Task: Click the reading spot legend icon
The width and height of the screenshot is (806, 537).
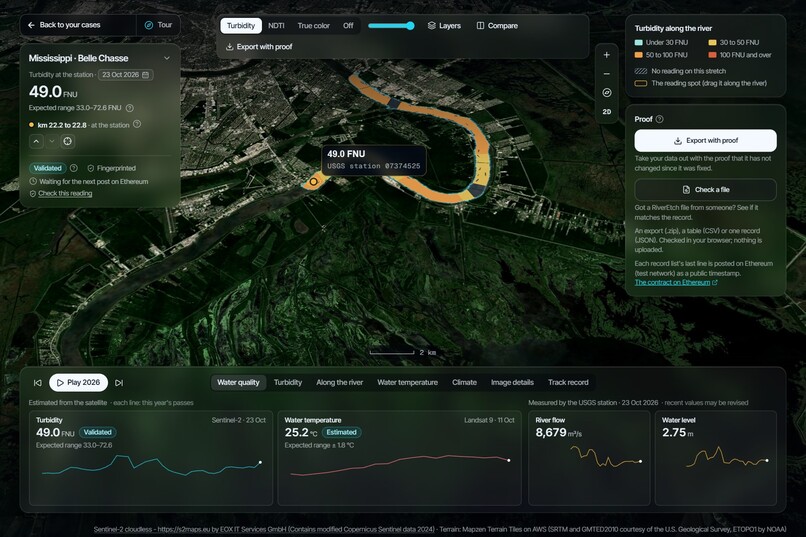Action: 640,83
